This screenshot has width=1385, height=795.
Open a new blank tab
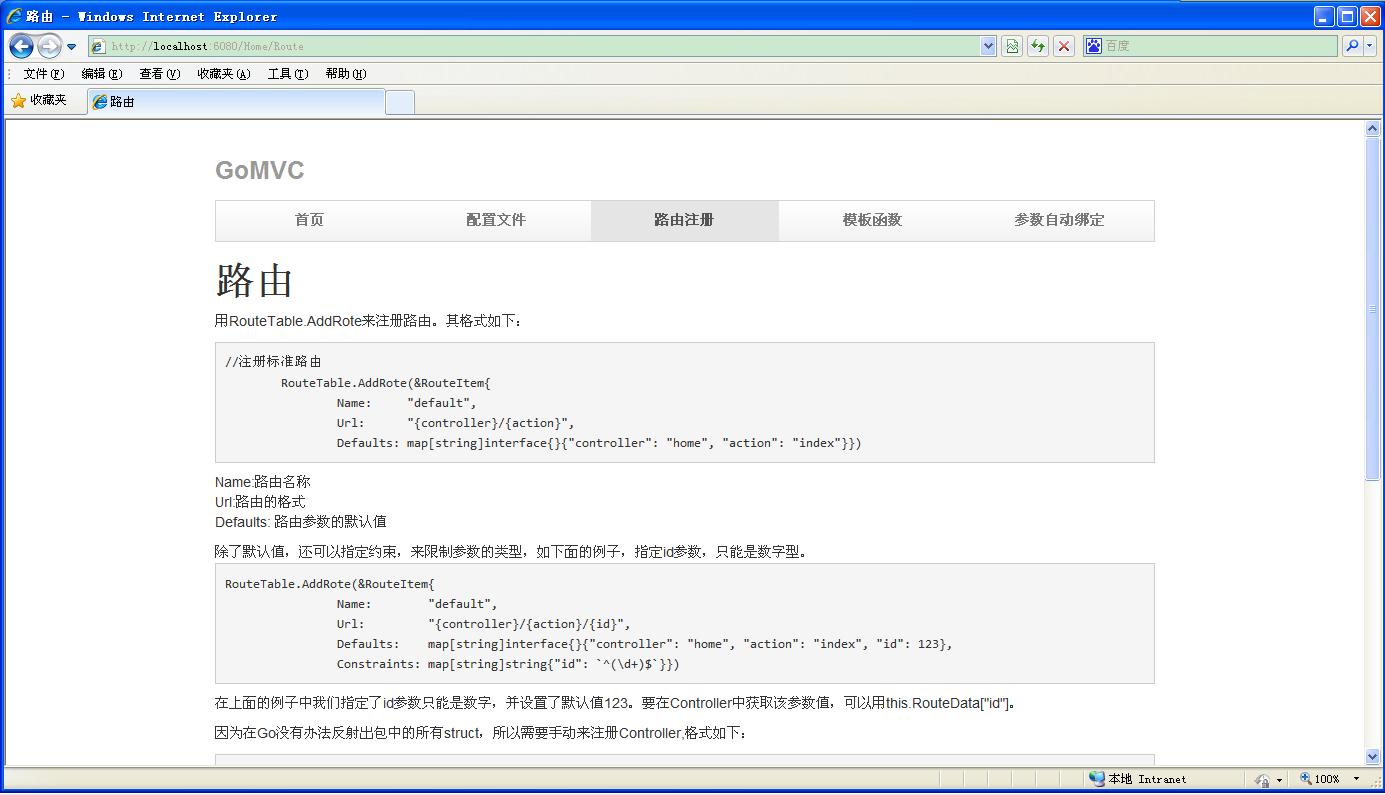400,102
